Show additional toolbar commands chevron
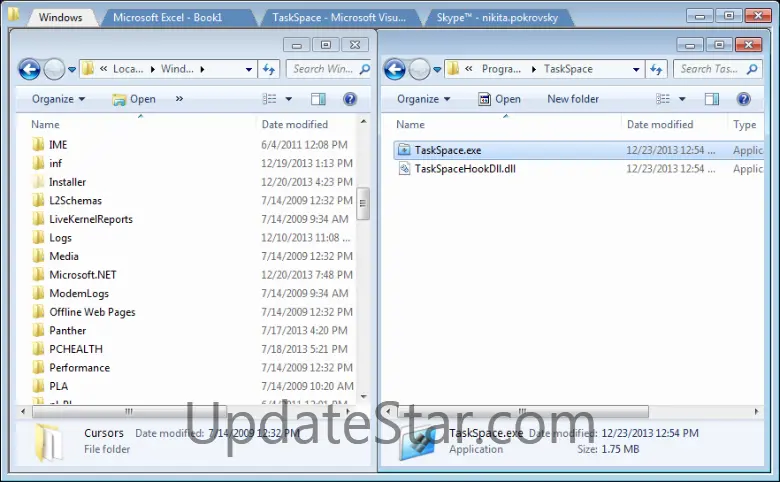This screenshot has width=780, height=482. click(x=179, y=99)
